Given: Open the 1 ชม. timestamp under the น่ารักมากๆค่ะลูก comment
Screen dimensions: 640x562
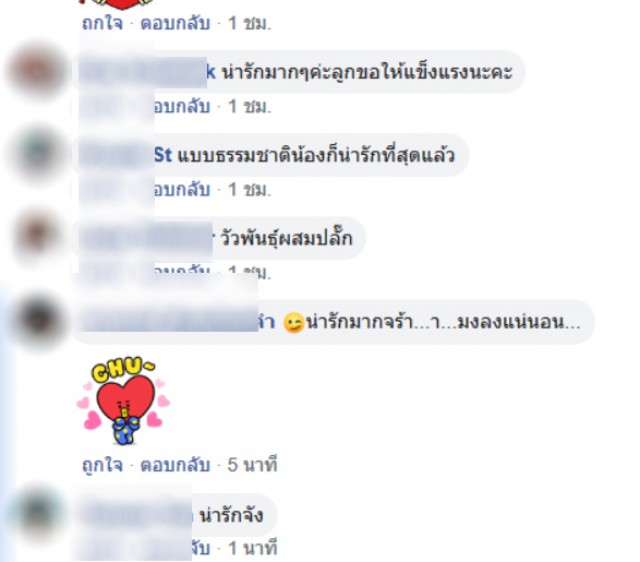Looking at the screenshot, I should tap(249, 107).
